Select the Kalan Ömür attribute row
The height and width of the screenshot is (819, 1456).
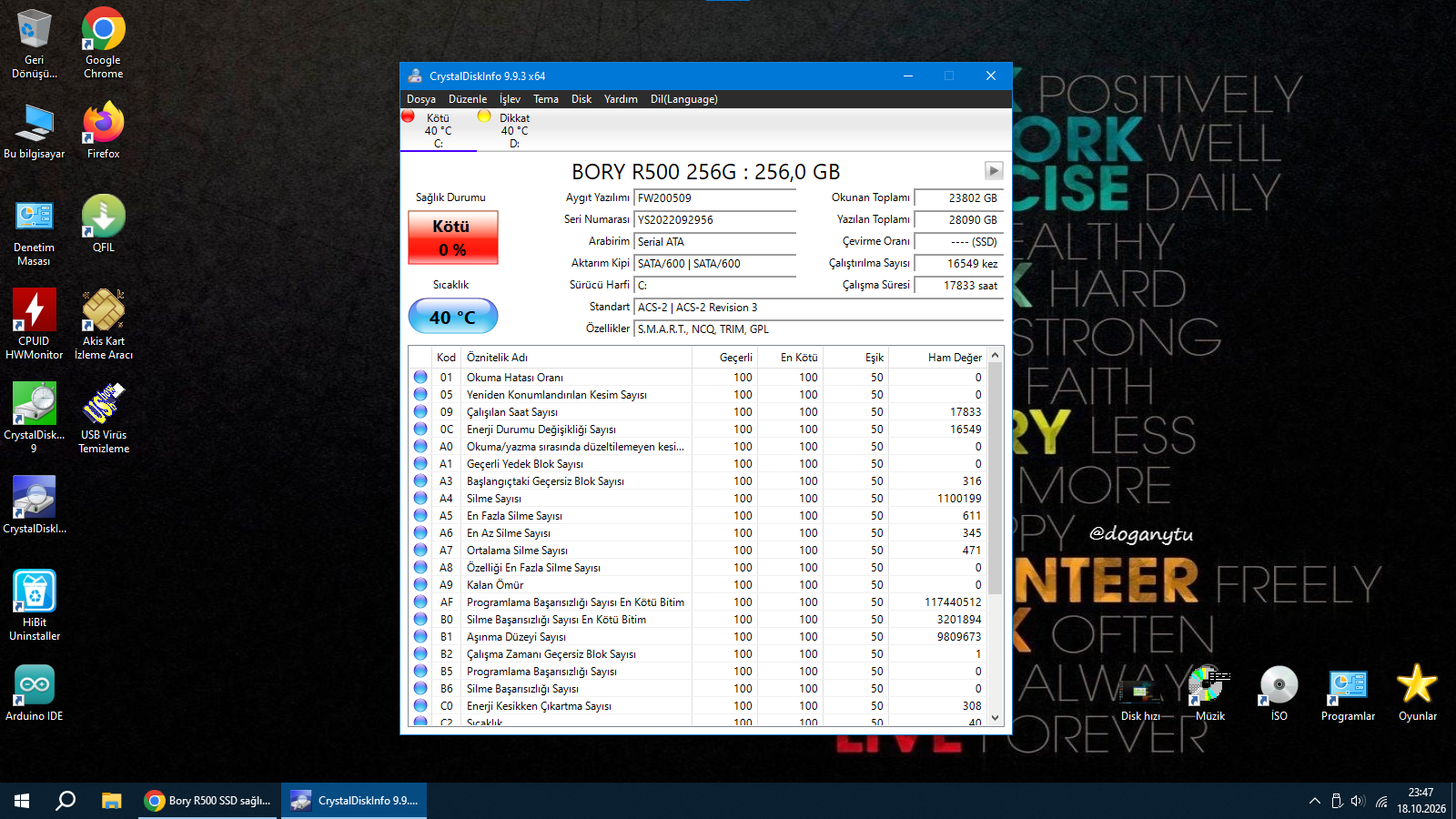coord(698,585)
